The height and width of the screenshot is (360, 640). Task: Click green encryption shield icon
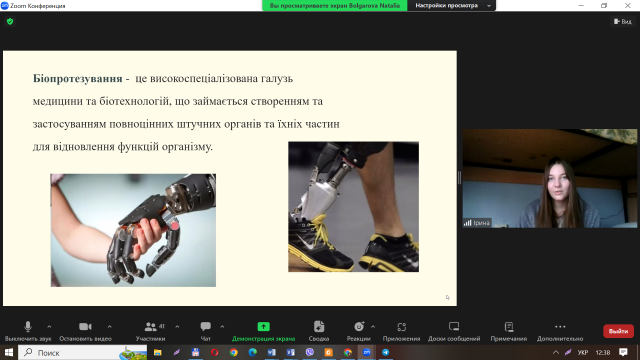point(10,22)
